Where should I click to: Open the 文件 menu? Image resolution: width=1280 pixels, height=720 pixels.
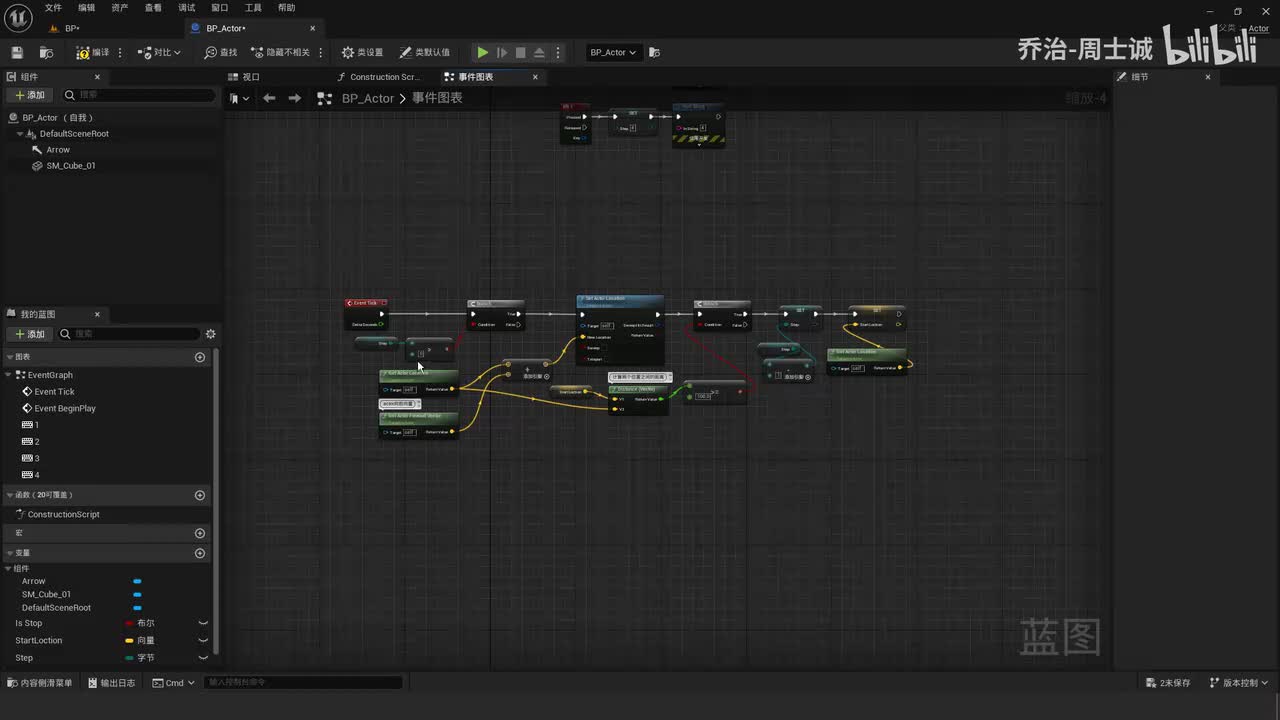(x=53, y=8)
